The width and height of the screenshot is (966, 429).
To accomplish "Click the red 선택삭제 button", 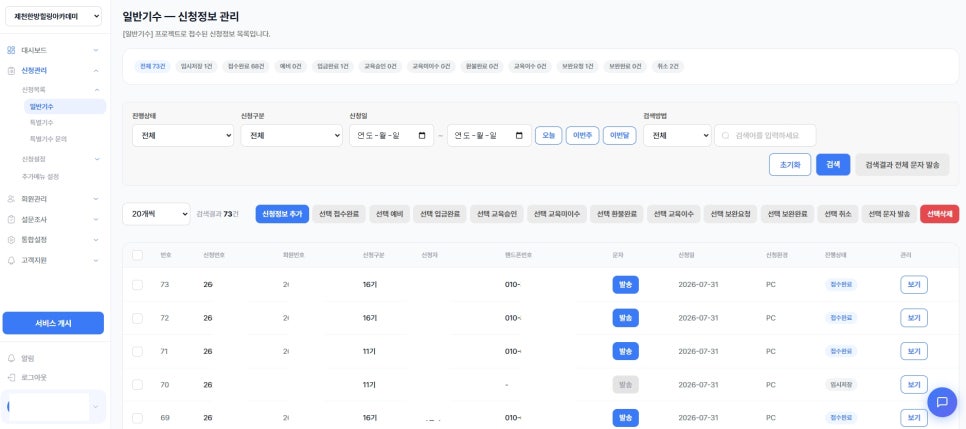I will coord(940,214).
